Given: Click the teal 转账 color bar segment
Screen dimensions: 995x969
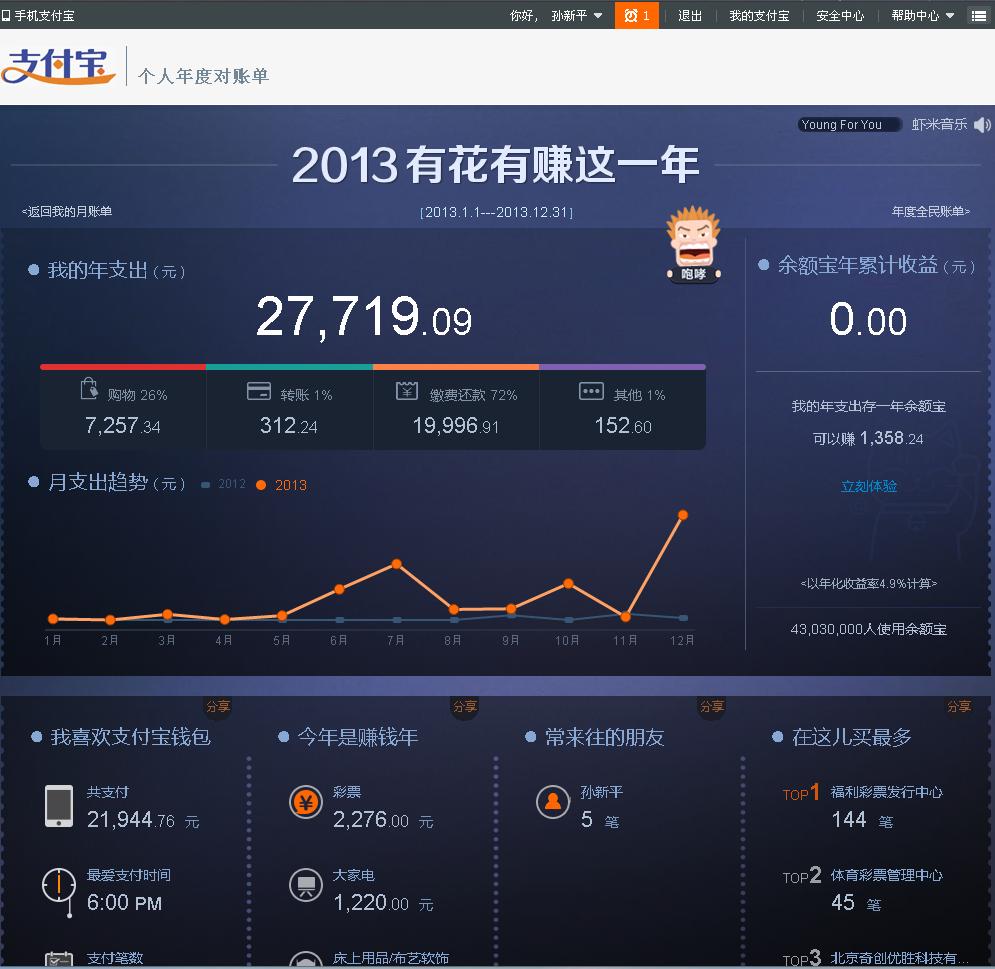Looking at the screenshot, I should [x=289, y=367].
